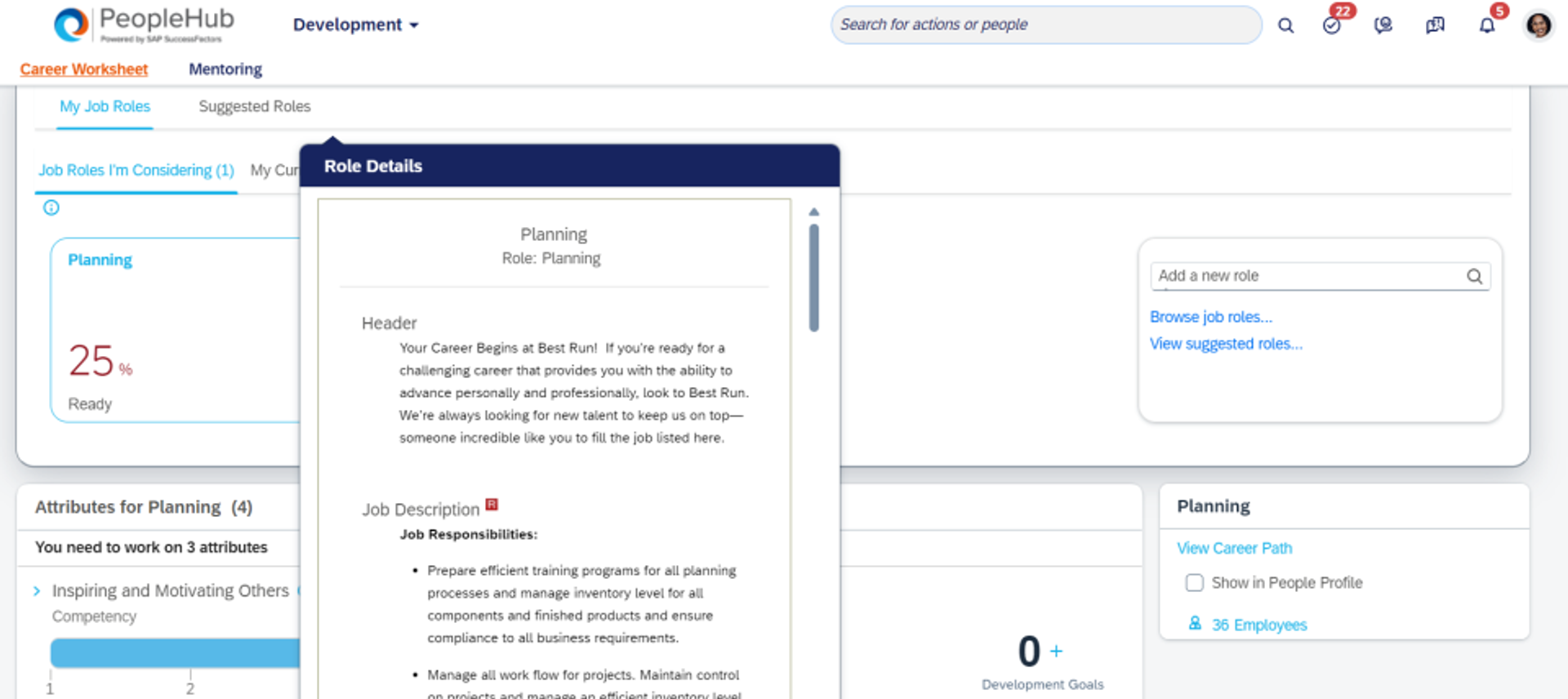Select Job Roles I'm Considering (1) tab
The image size is (1568, 699).
click(136, 171)
